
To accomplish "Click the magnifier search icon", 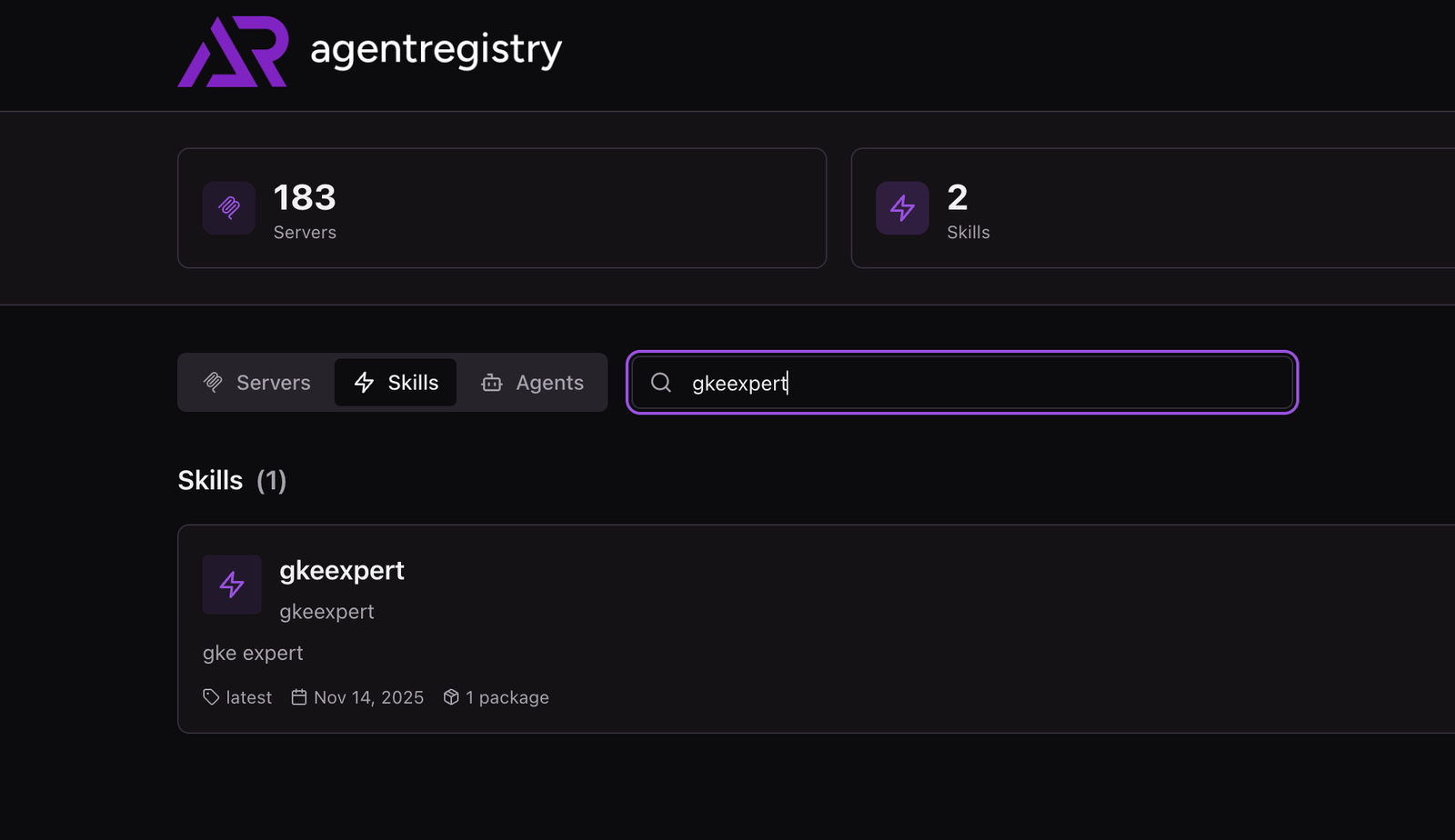I will pyautogui.click(x=661, y=383).
